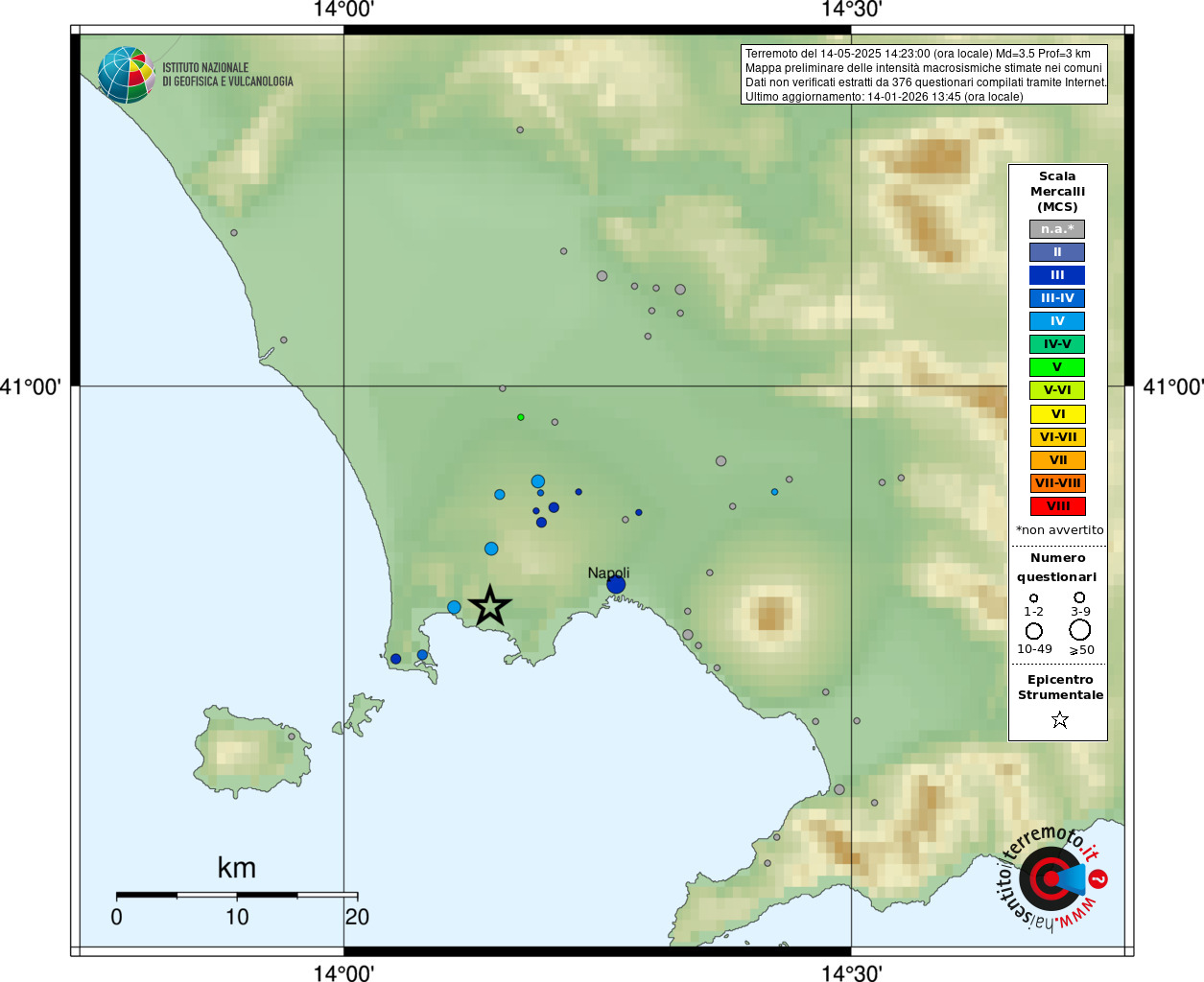The image size is (1204, 982).
Task: Select the yellow VI intensity swatch
Action: (x=1057, y=414)
